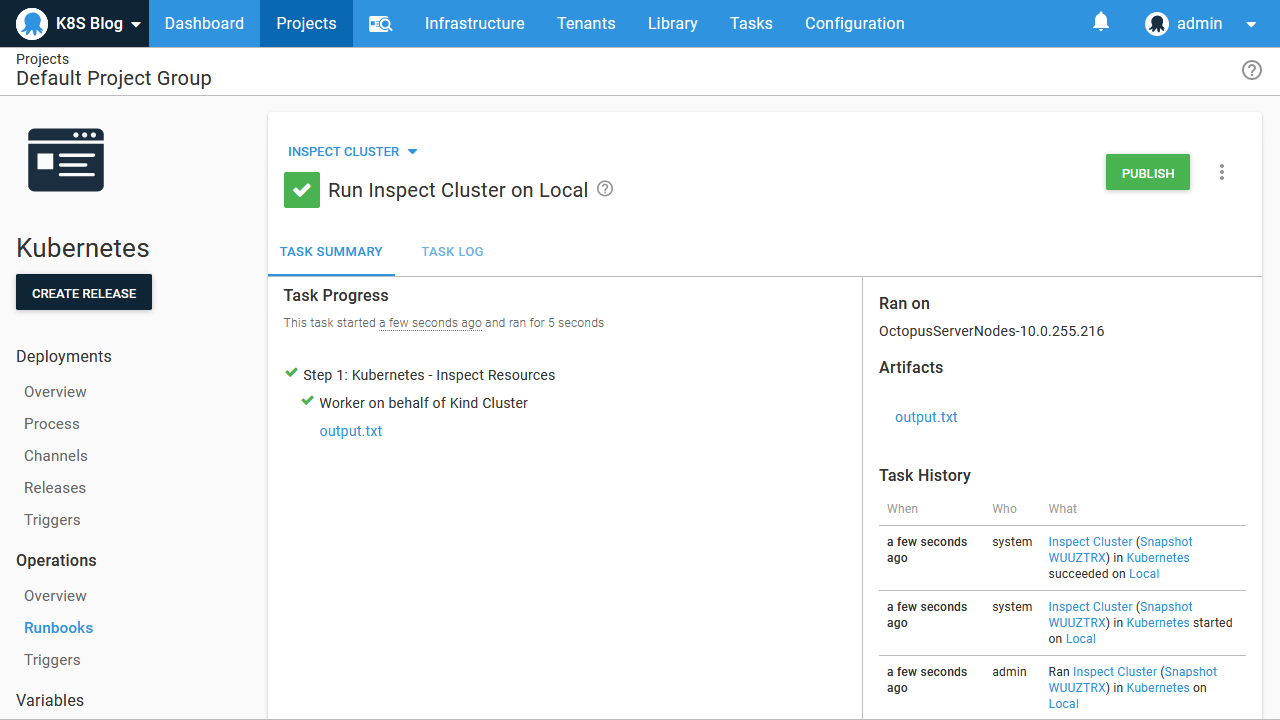Open the Local environment link in Task History
The image size is (1280, 720).
[x=1144, y=574]
